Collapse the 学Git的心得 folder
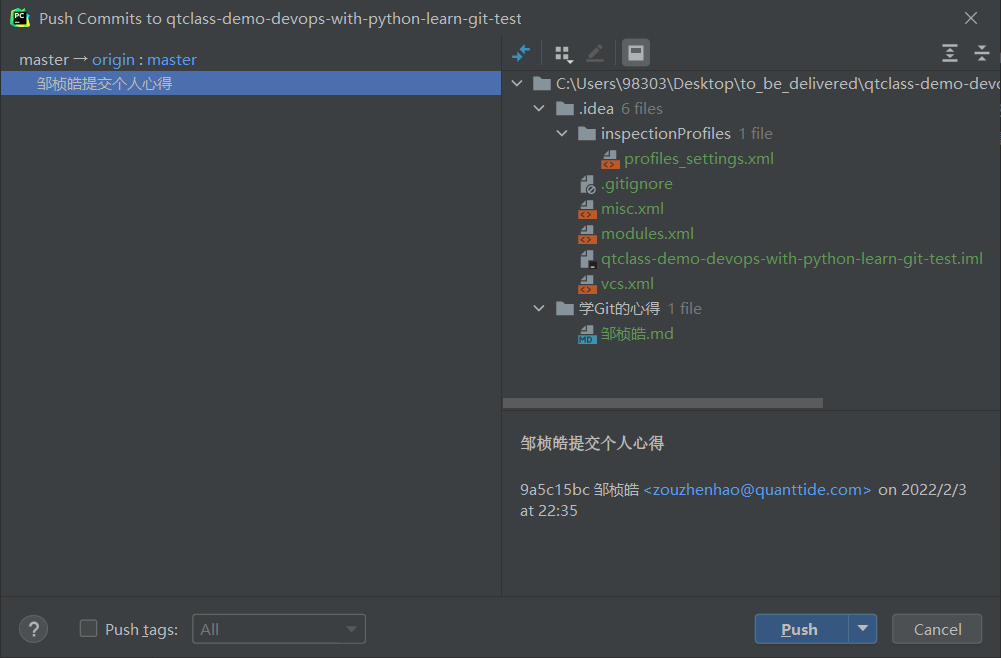The image size is (1001, 658). [541, 309]
